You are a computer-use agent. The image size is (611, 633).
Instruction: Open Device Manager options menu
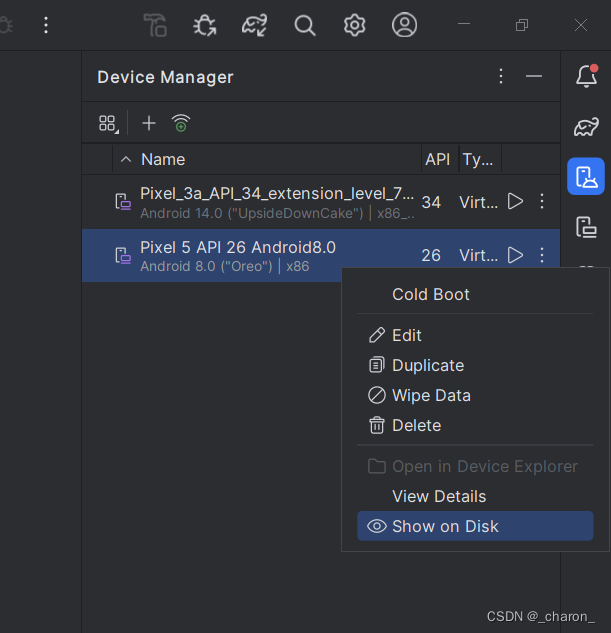501,76
